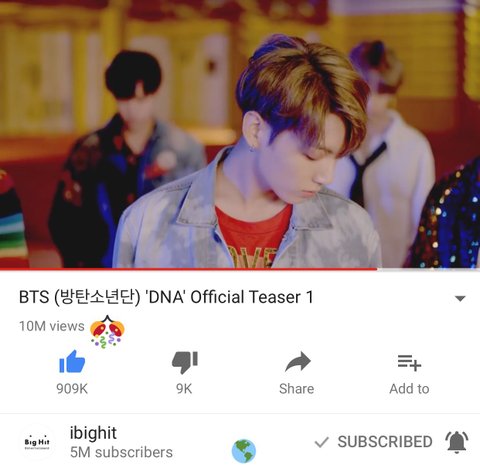
Task: Open the ibighit channel name link
Action: click(93, 433)
